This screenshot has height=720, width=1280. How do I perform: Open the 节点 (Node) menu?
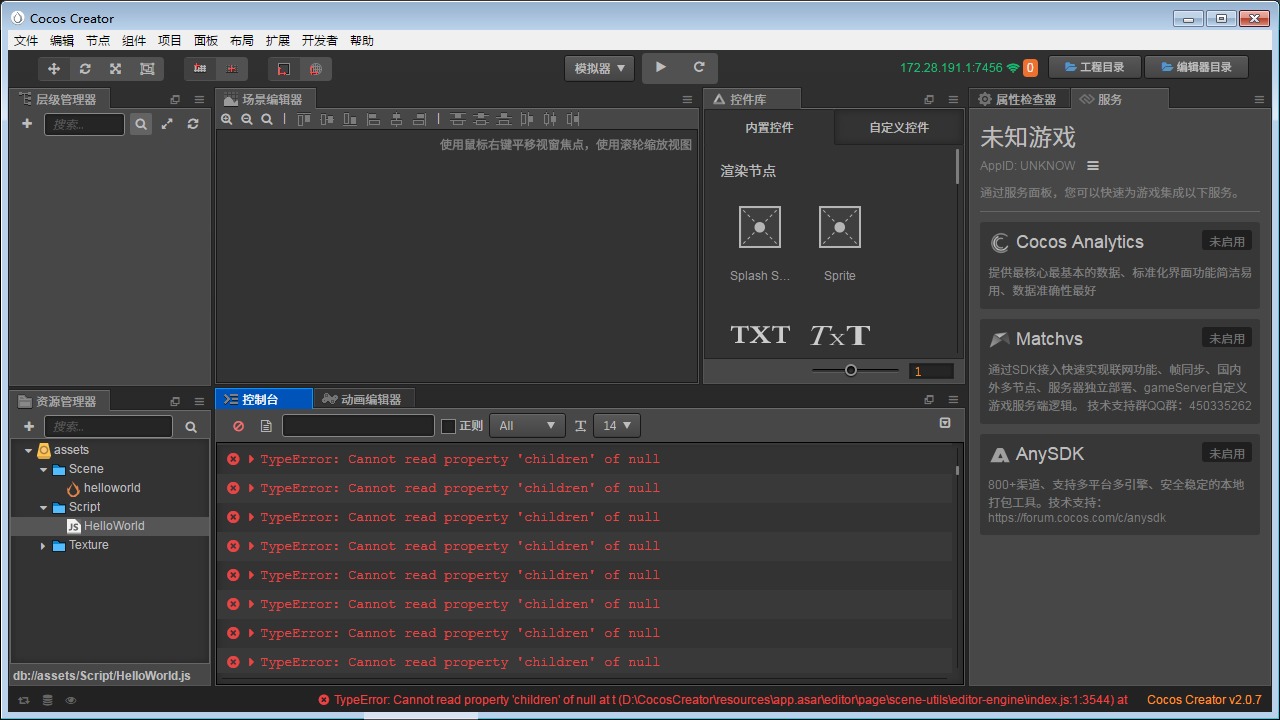pos(98,40)
